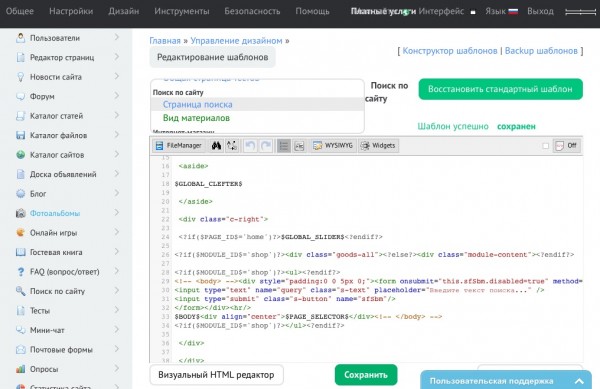Image resolution: width=600 pixels, height=389 pixels.
Task: Expand Каталог файлов chevron
Action: [117, 135]
